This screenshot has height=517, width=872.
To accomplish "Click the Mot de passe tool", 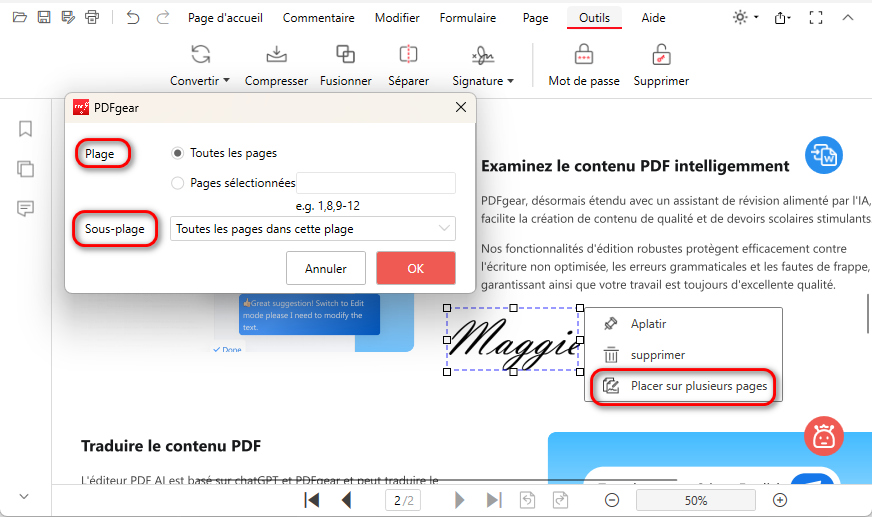I will point(584,65).
